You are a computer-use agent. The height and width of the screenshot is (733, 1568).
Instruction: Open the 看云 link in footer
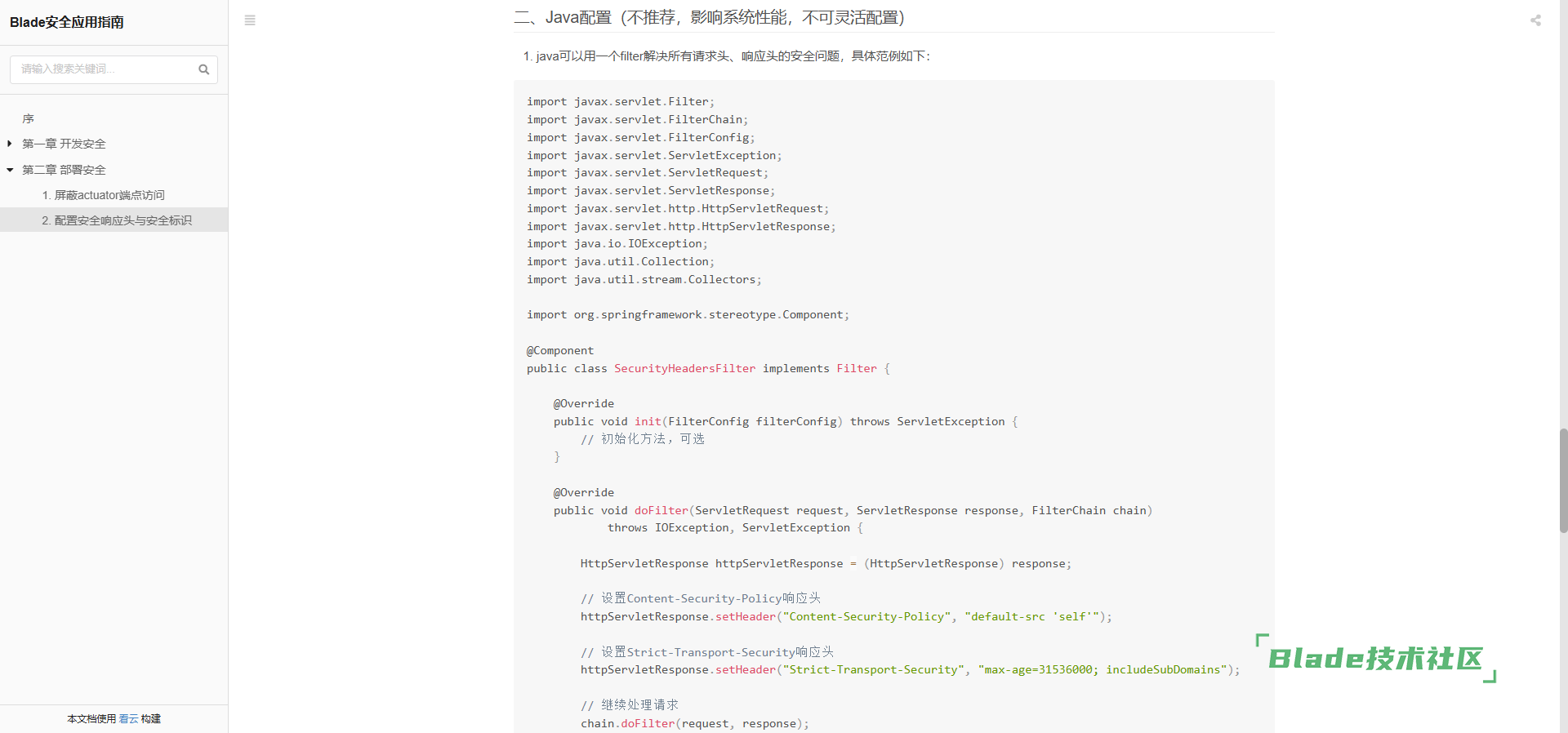click(128, 719)
